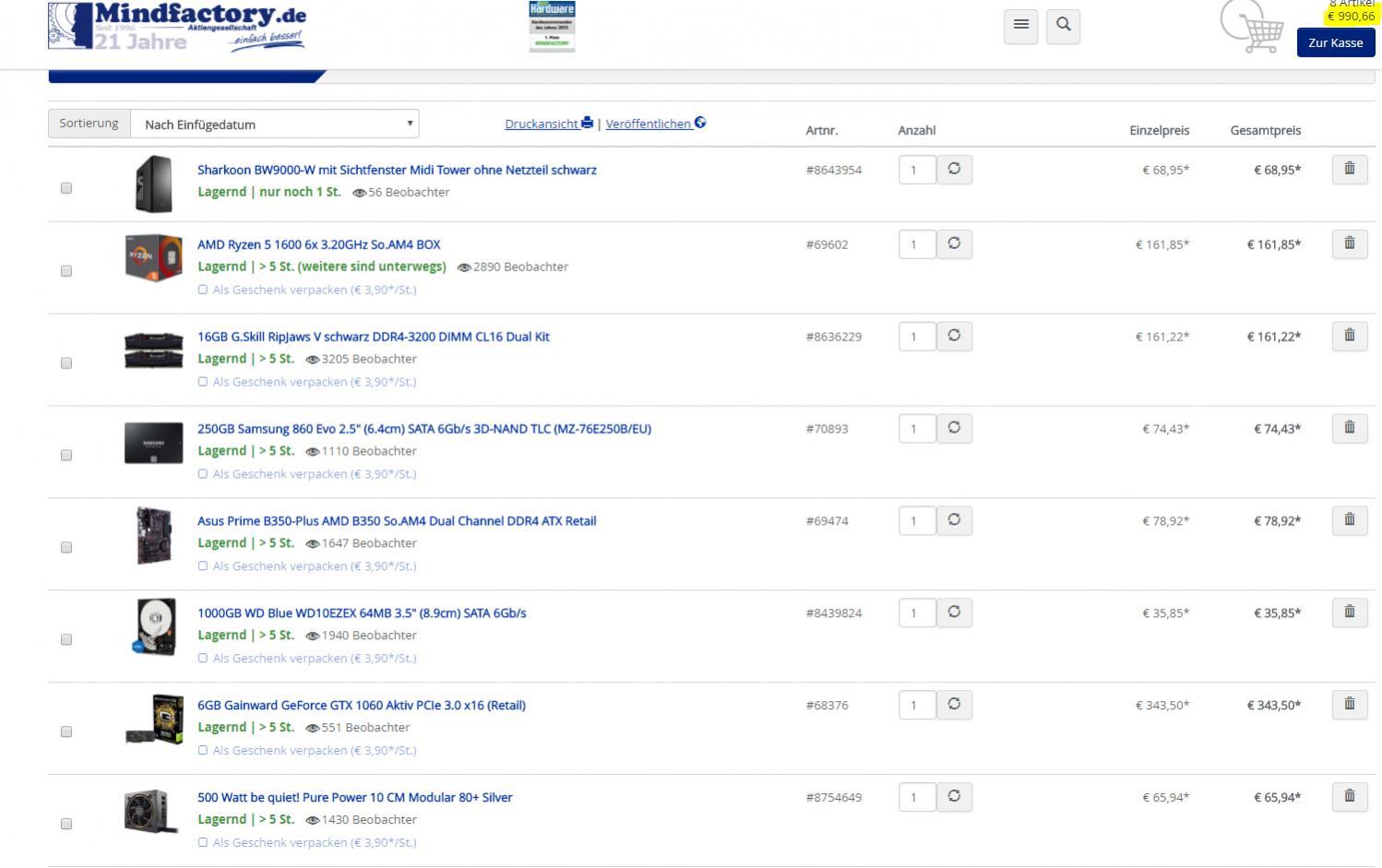The width and height of the screenshot is (1382, 868).
Task: Open the Ryzen box thumbnail image
Action: 153,257
